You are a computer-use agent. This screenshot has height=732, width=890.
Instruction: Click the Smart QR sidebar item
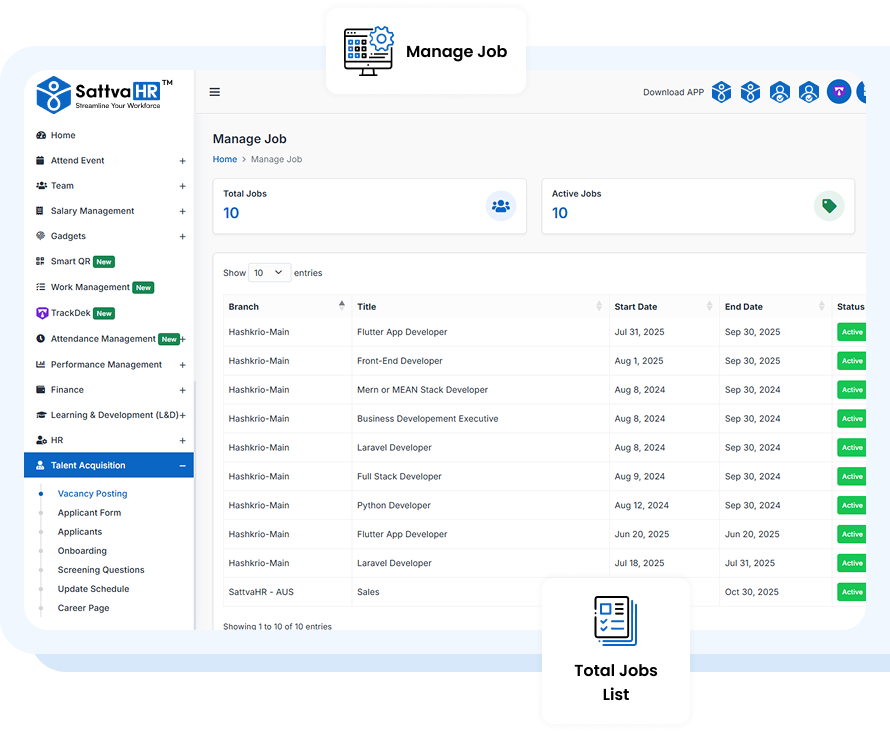[71, 261]
